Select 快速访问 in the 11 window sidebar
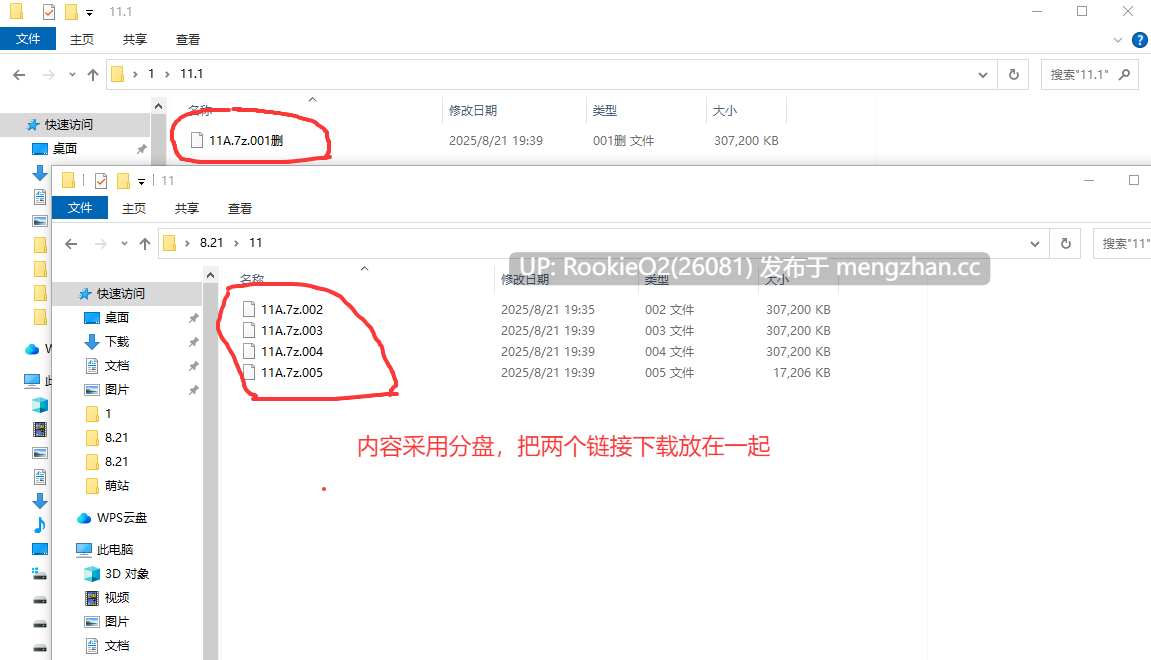This screenshot has width=1151, height=660. (121, 294)
